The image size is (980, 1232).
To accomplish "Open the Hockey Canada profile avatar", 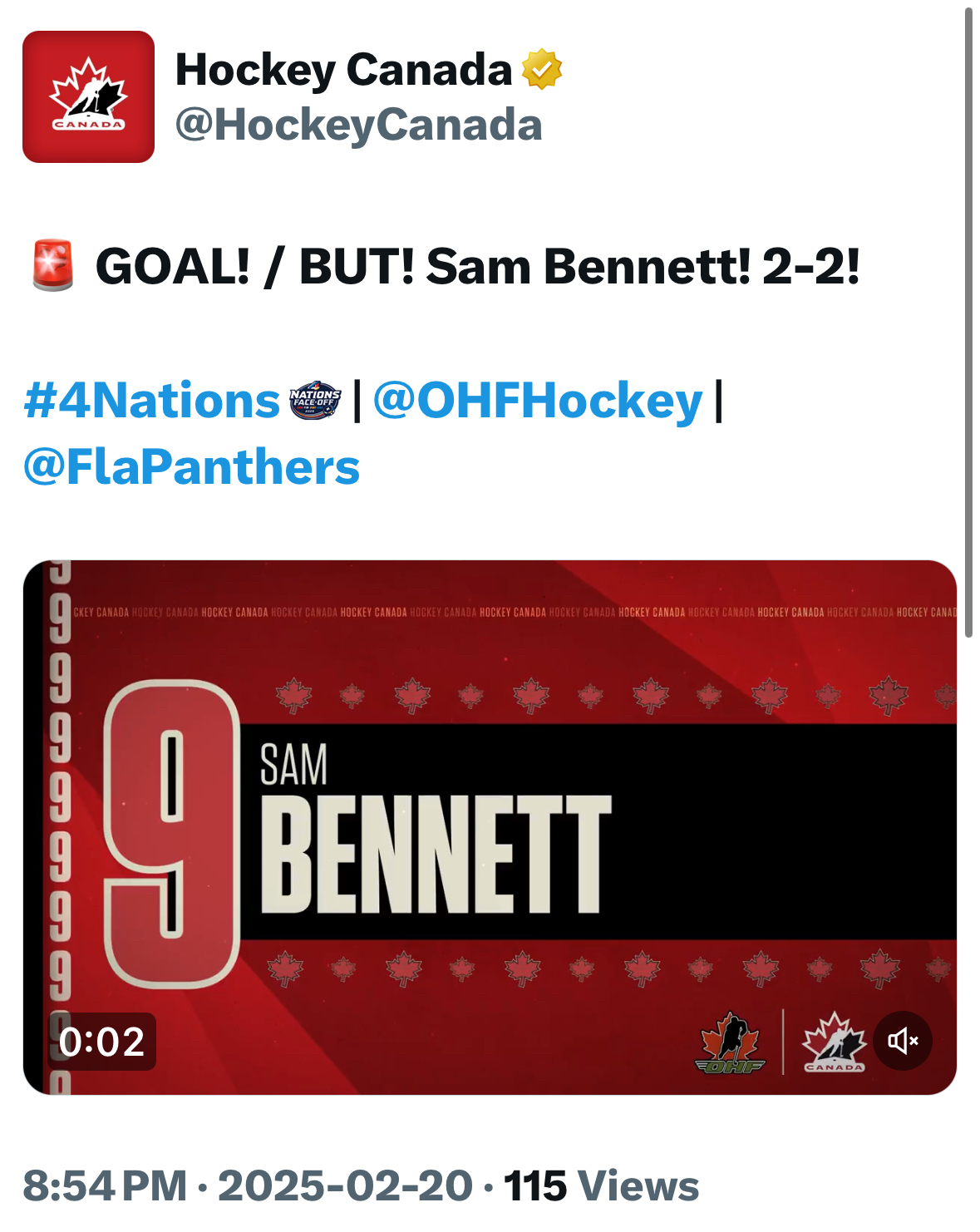I will pyautogui.click(x=88, y=96).
